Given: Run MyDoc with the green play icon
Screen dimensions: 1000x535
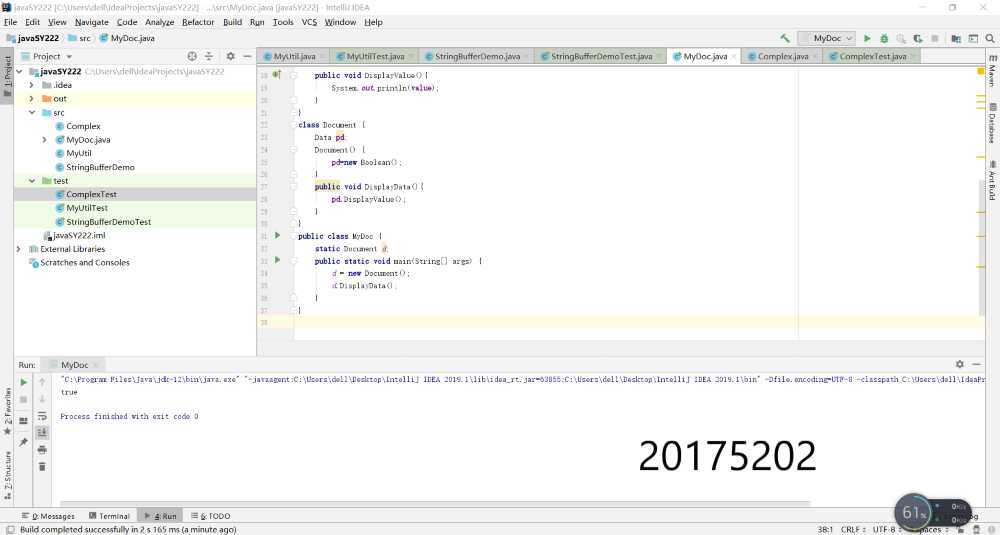Looking at the screenshot, I should pos(867,38).
